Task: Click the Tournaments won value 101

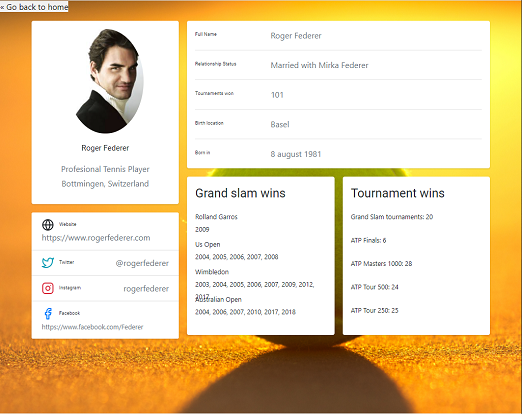Action: tap(277, 95)
